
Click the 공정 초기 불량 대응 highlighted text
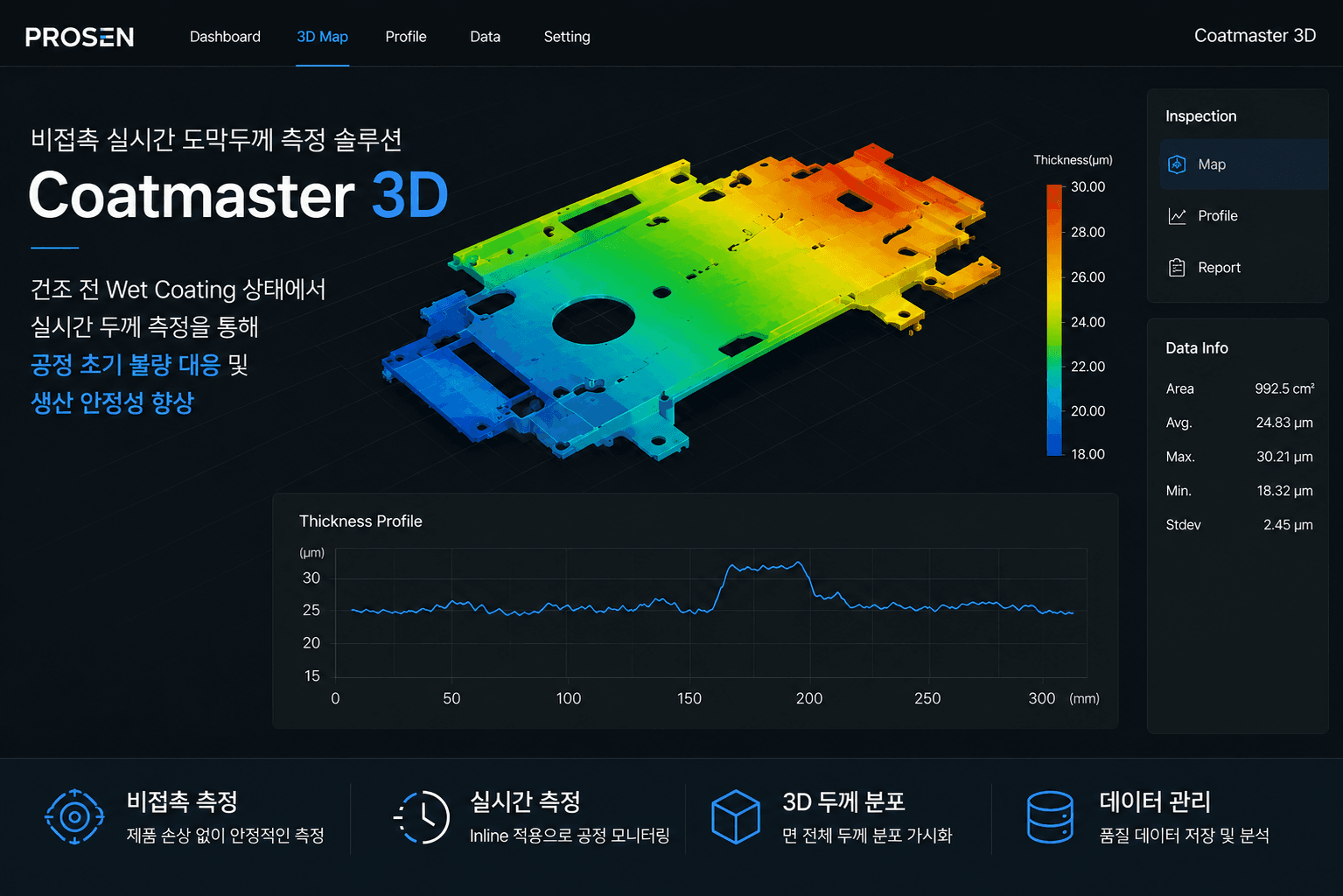point(125,364)
